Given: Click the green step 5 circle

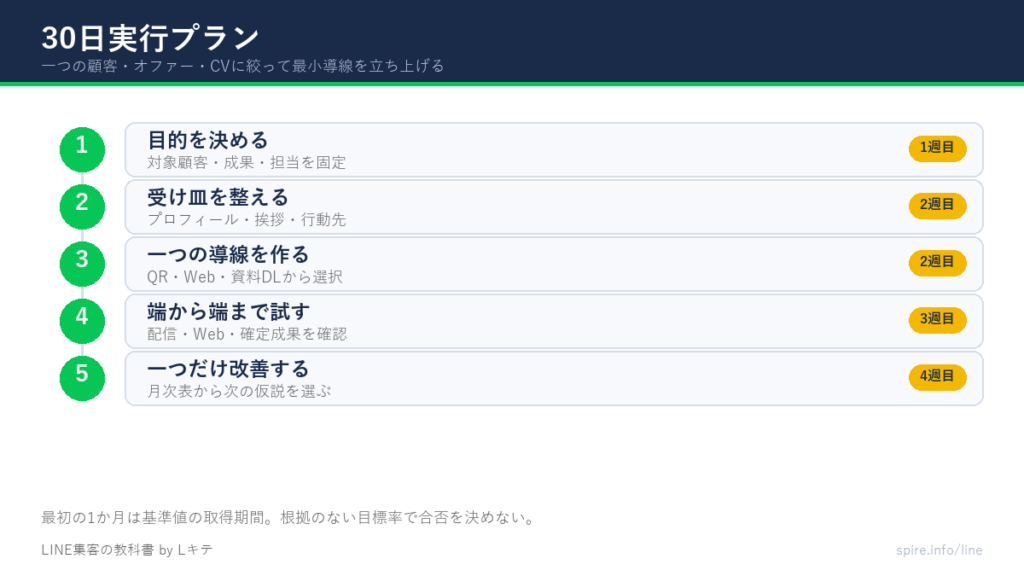Looking at the screenshot, I should point(82,378).
